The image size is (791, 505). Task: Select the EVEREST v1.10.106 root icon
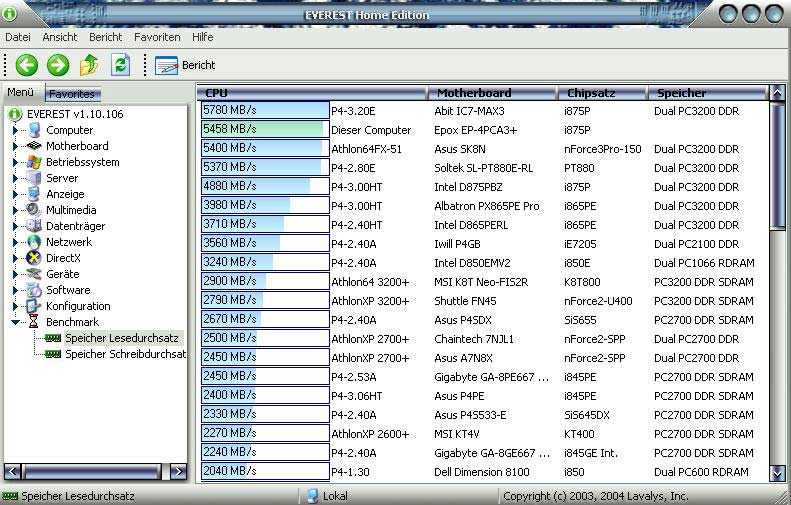(15, 114)
